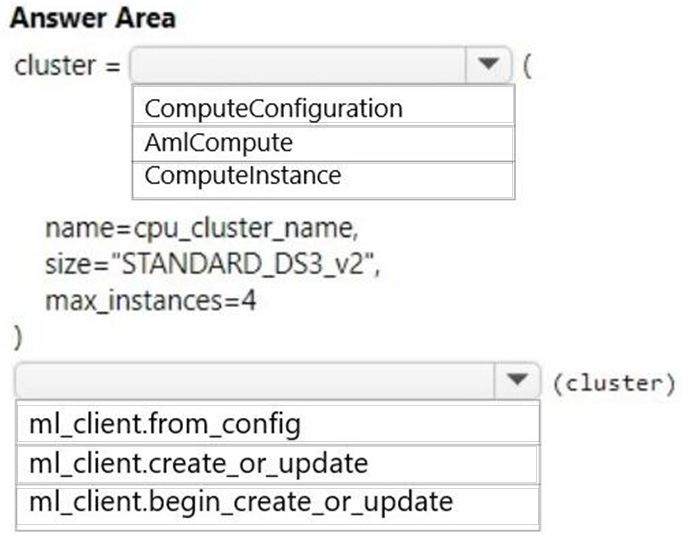700x548 pixels.
Task: Open the first dropdown arrow after cluster =
Action: [x=488, y=65]
